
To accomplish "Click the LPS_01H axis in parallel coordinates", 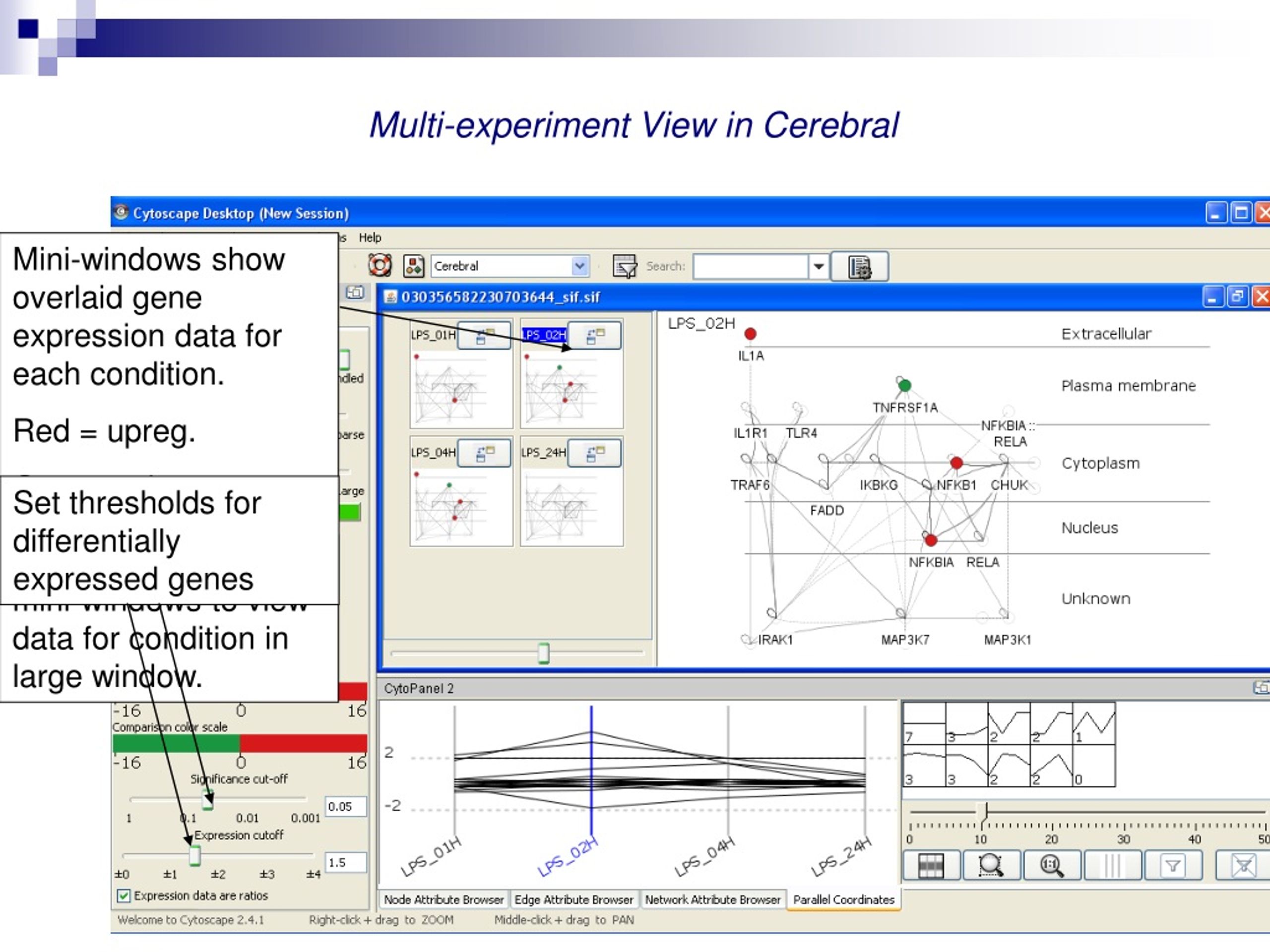I will point(455,769).
